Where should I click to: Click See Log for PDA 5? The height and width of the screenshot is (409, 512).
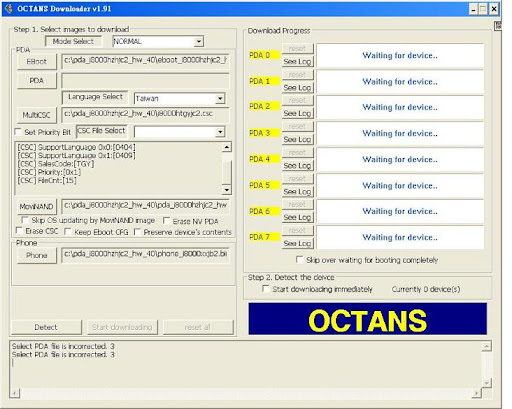297,192
